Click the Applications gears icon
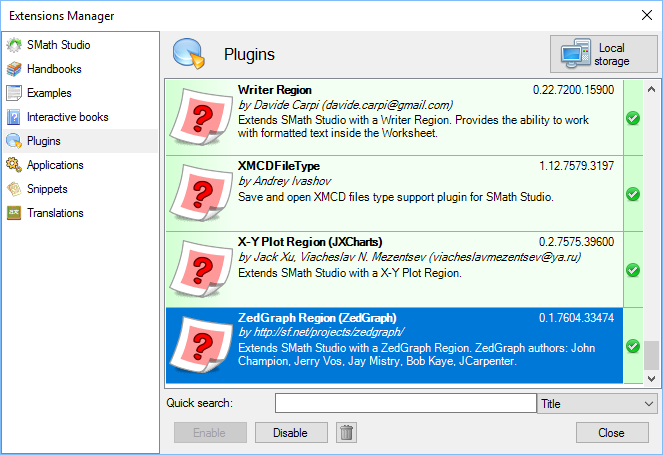Viewport: 663px width, 455px height. [x=14, y=165]
